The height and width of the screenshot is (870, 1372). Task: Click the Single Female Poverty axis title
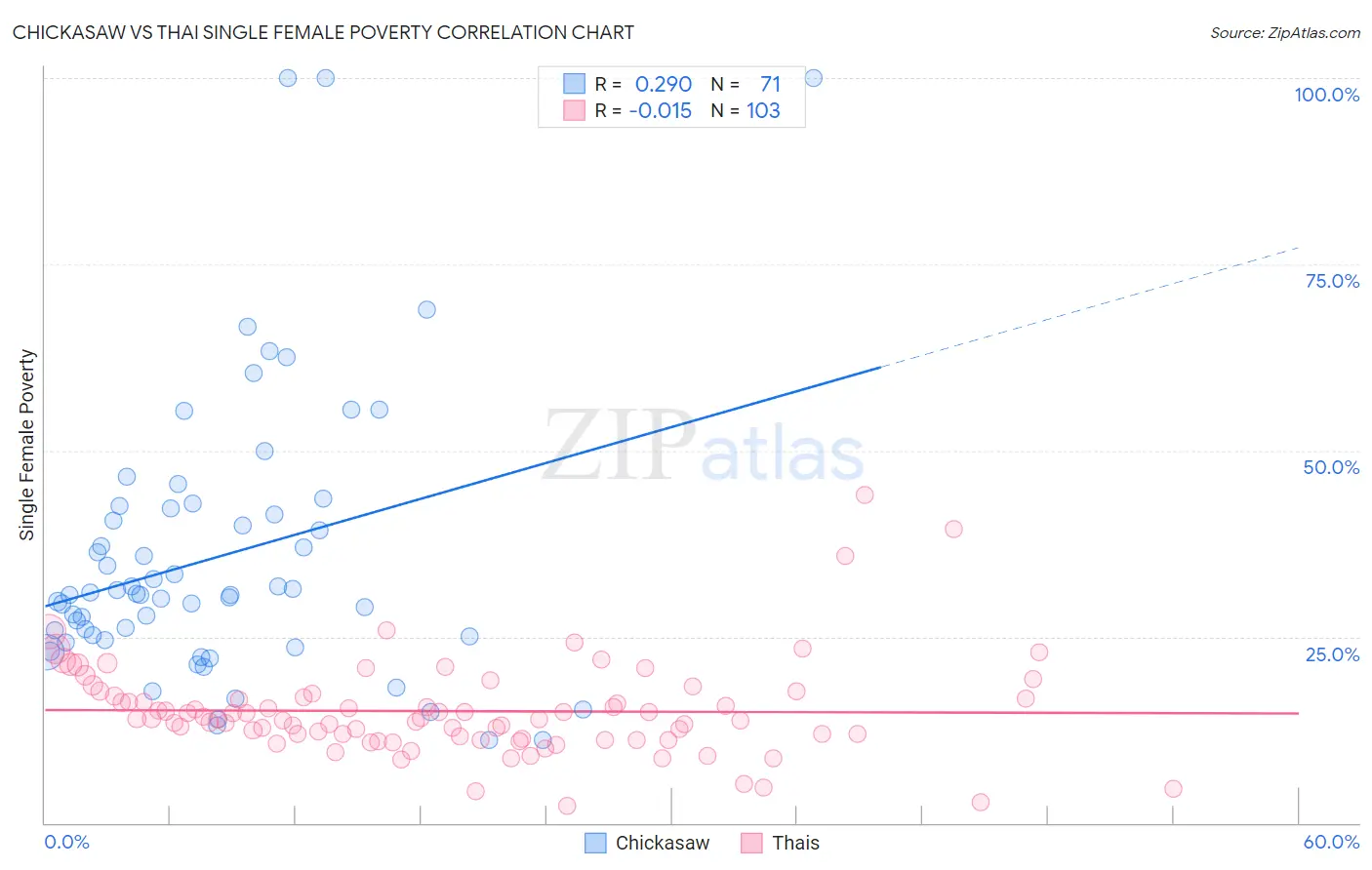(27, 445)
